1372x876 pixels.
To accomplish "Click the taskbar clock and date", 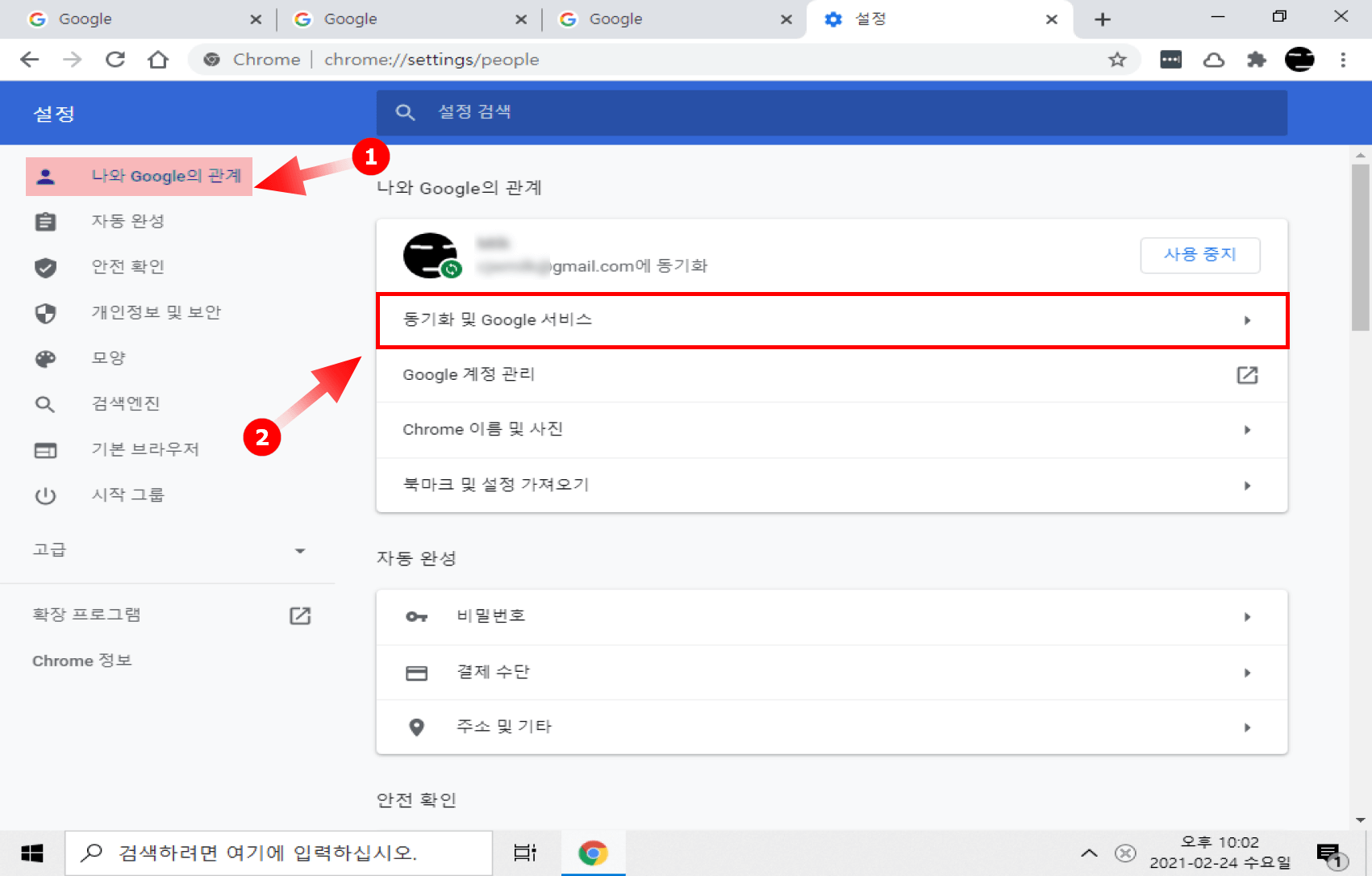I will [1220, 853].
